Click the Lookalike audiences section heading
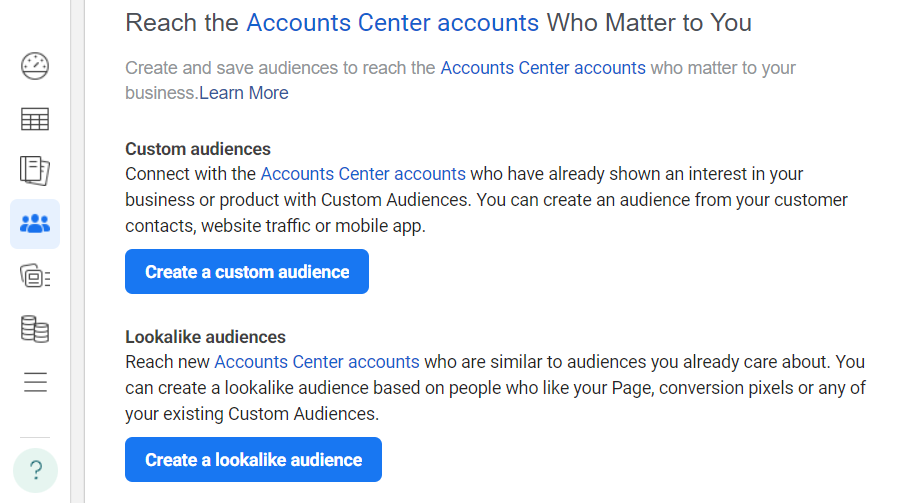Screen dimensions: 911x503 tap(206, 337)
